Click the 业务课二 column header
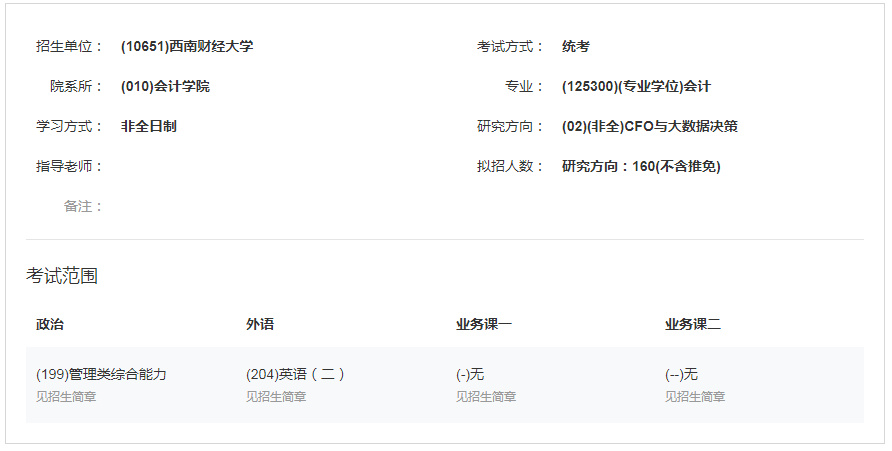 (693, 324)
